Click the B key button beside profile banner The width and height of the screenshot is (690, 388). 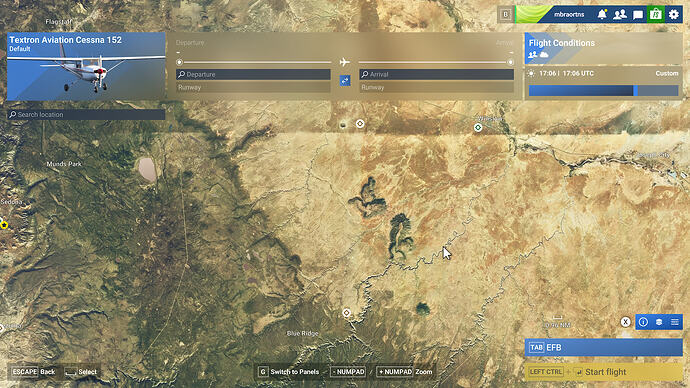(505, 15)
